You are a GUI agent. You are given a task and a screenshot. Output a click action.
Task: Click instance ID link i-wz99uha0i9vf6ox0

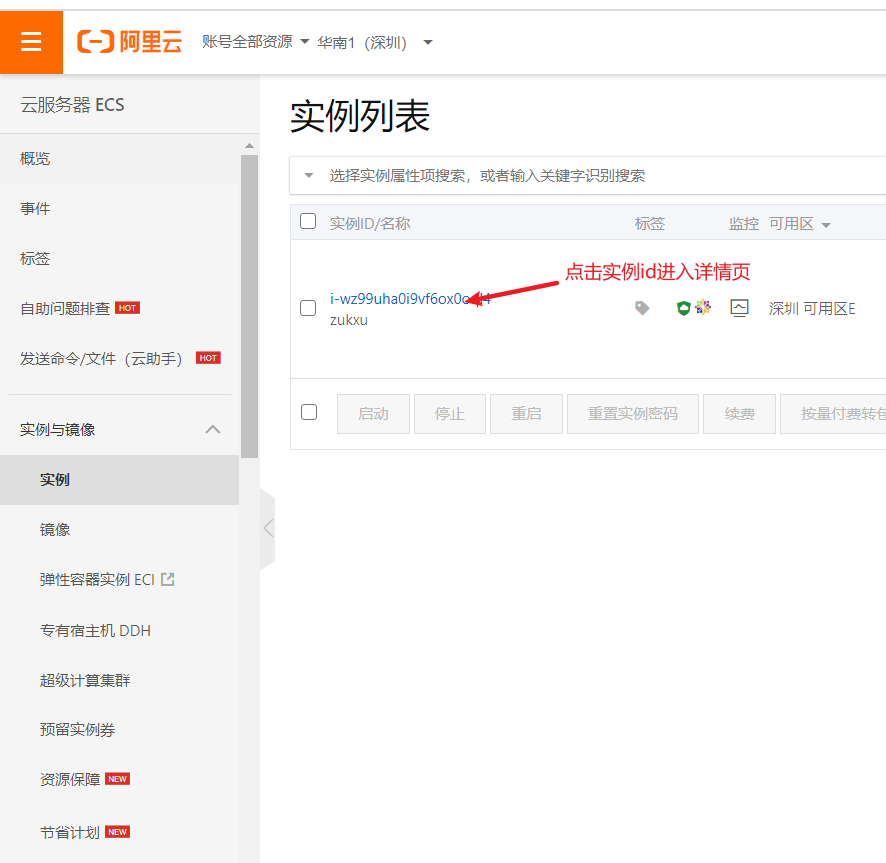(x=410, y=298)
